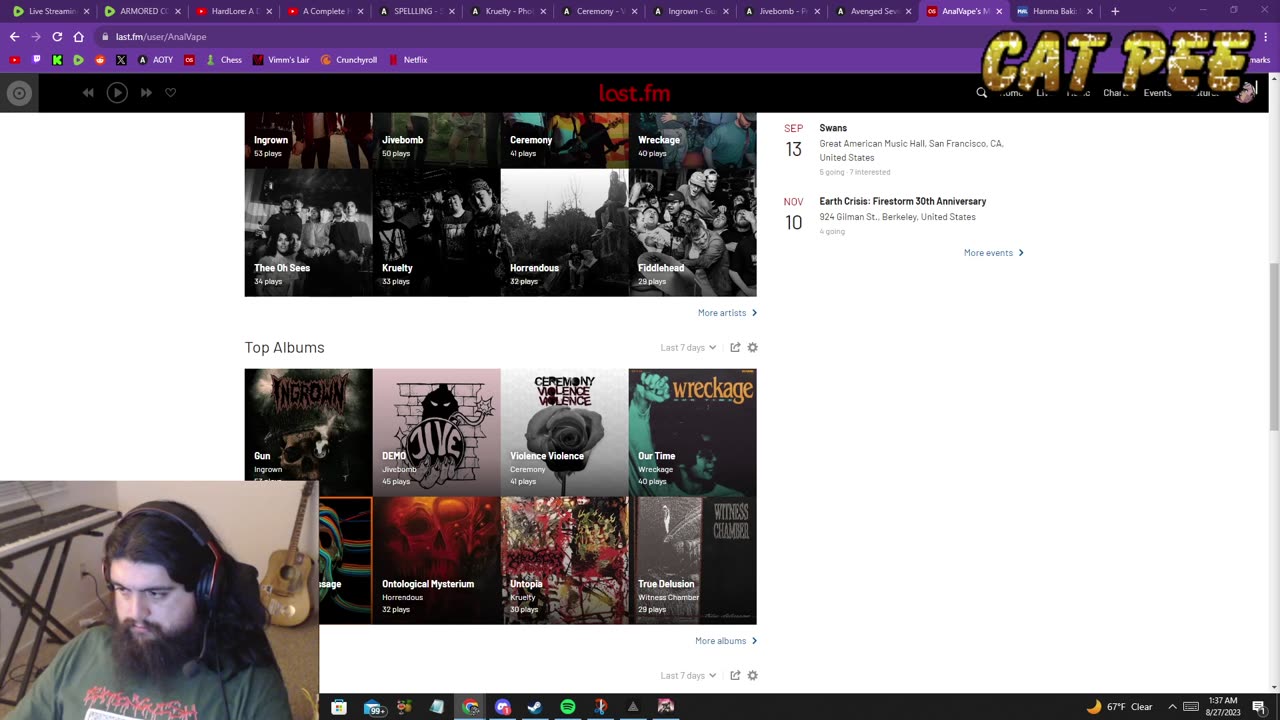1280x720 pixels.
Task: Reload the current page
Action: point(57,36)
